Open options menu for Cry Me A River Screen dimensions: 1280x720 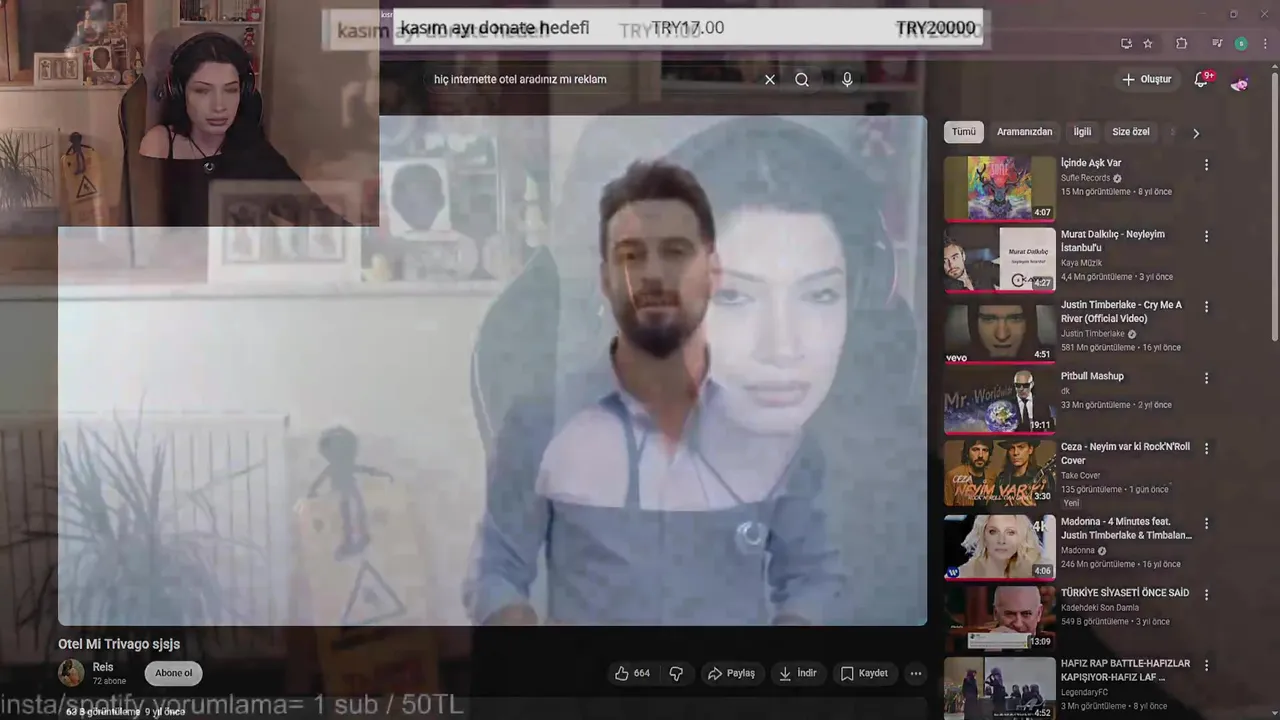pyautogui.click(x=1206, y=307)
